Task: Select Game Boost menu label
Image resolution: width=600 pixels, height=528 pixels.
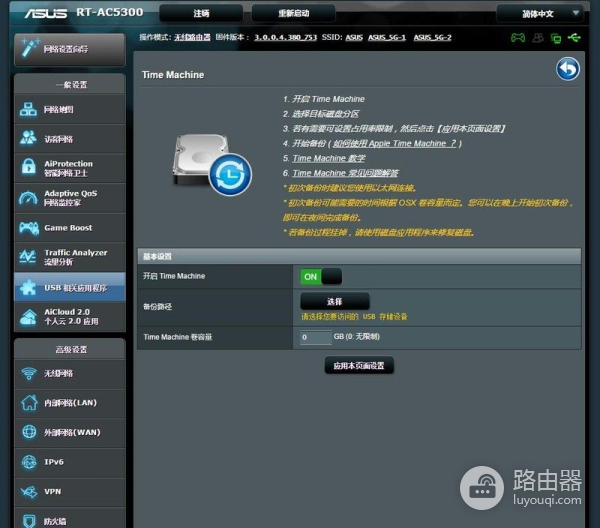Action: pos(68,228)
